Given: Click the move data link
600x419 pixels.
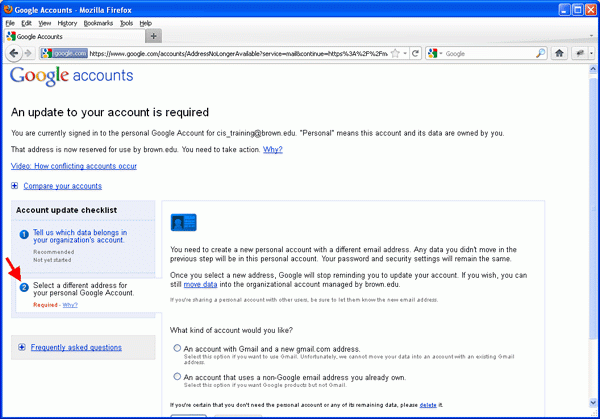Looking at the screenshot, I should (201, 284).
